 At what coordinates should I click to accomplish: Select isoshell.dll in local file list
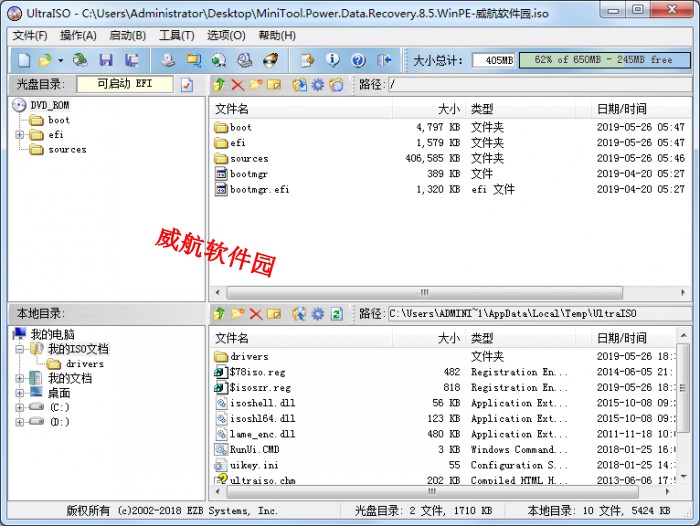pyautogui.click(x=262, y=403)
